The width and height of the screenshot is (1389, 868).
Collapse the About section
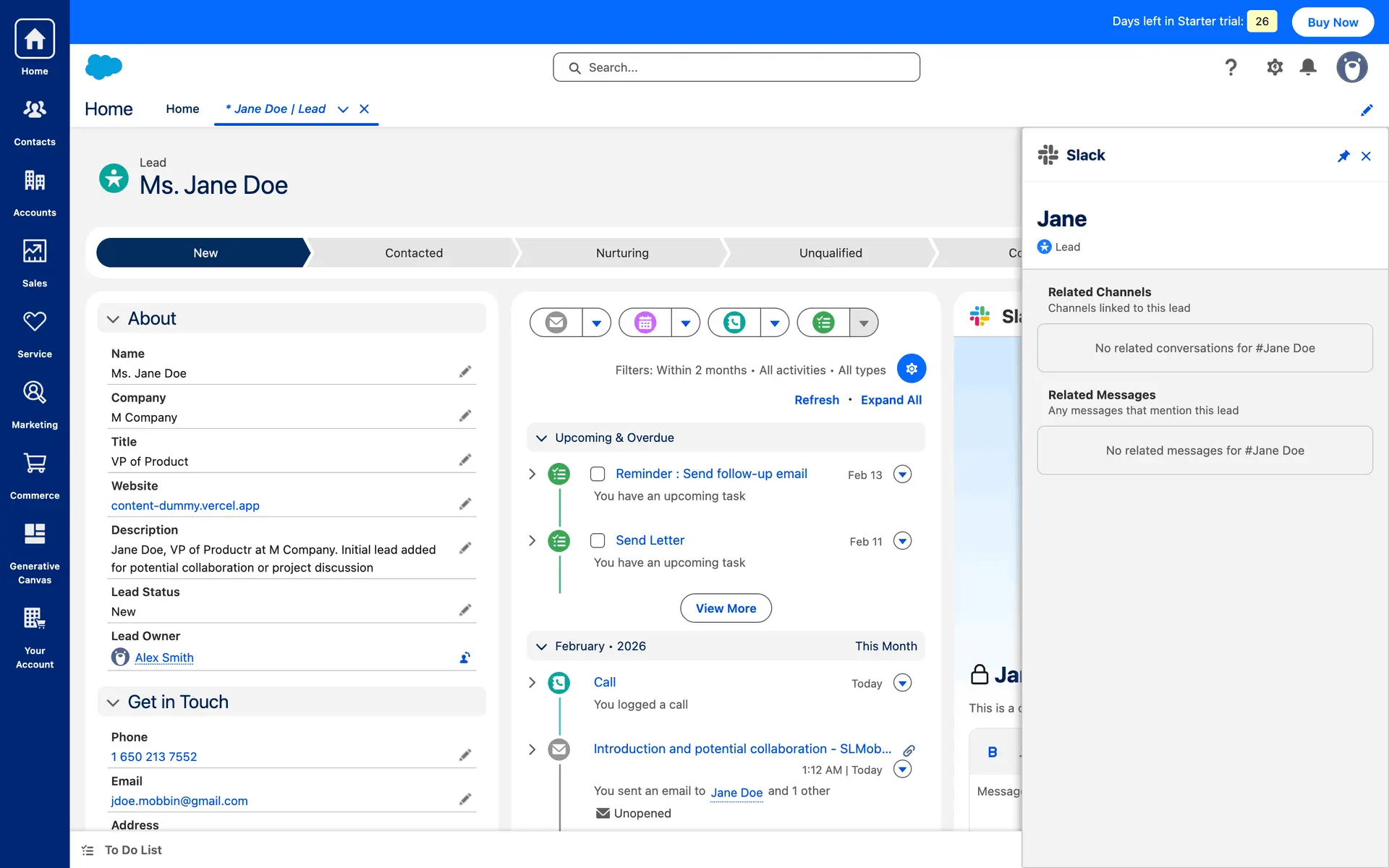[113, 319]
